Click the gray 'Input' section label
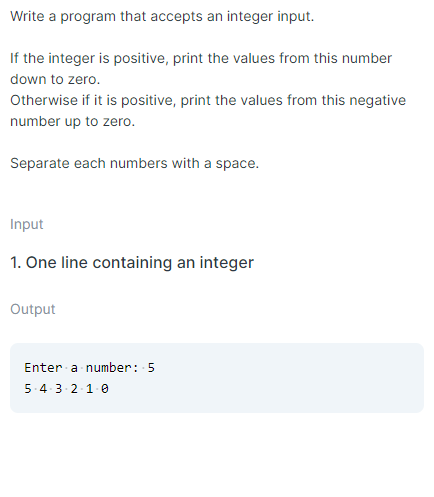The width and height of the screenshot is (434, 497). click(27, 224)
